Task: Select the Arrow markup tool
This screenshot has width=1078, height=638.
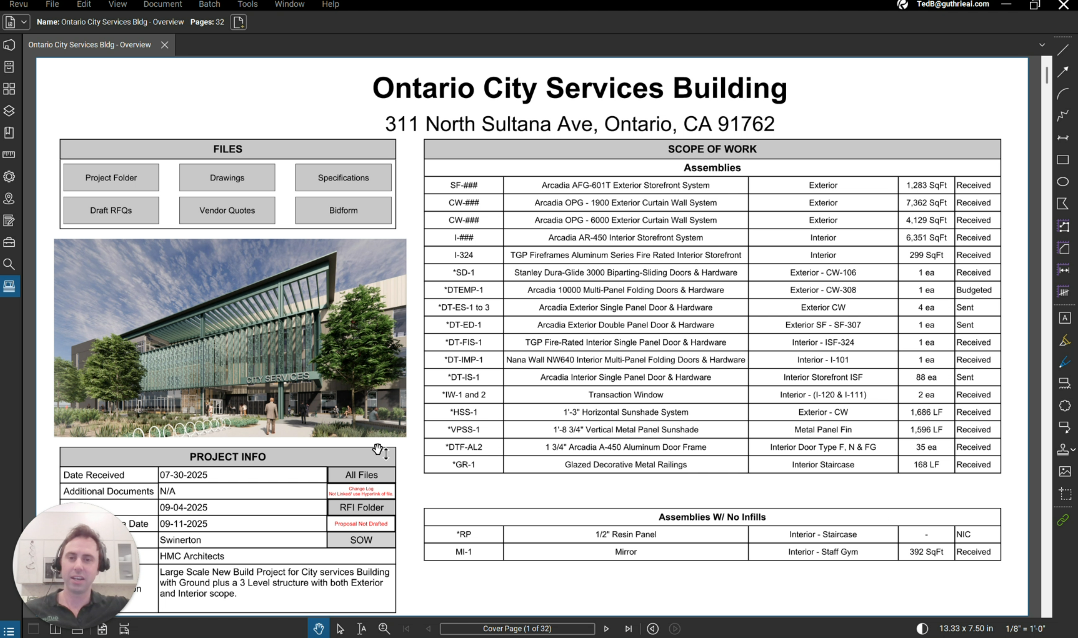Action: point(1063,72)
